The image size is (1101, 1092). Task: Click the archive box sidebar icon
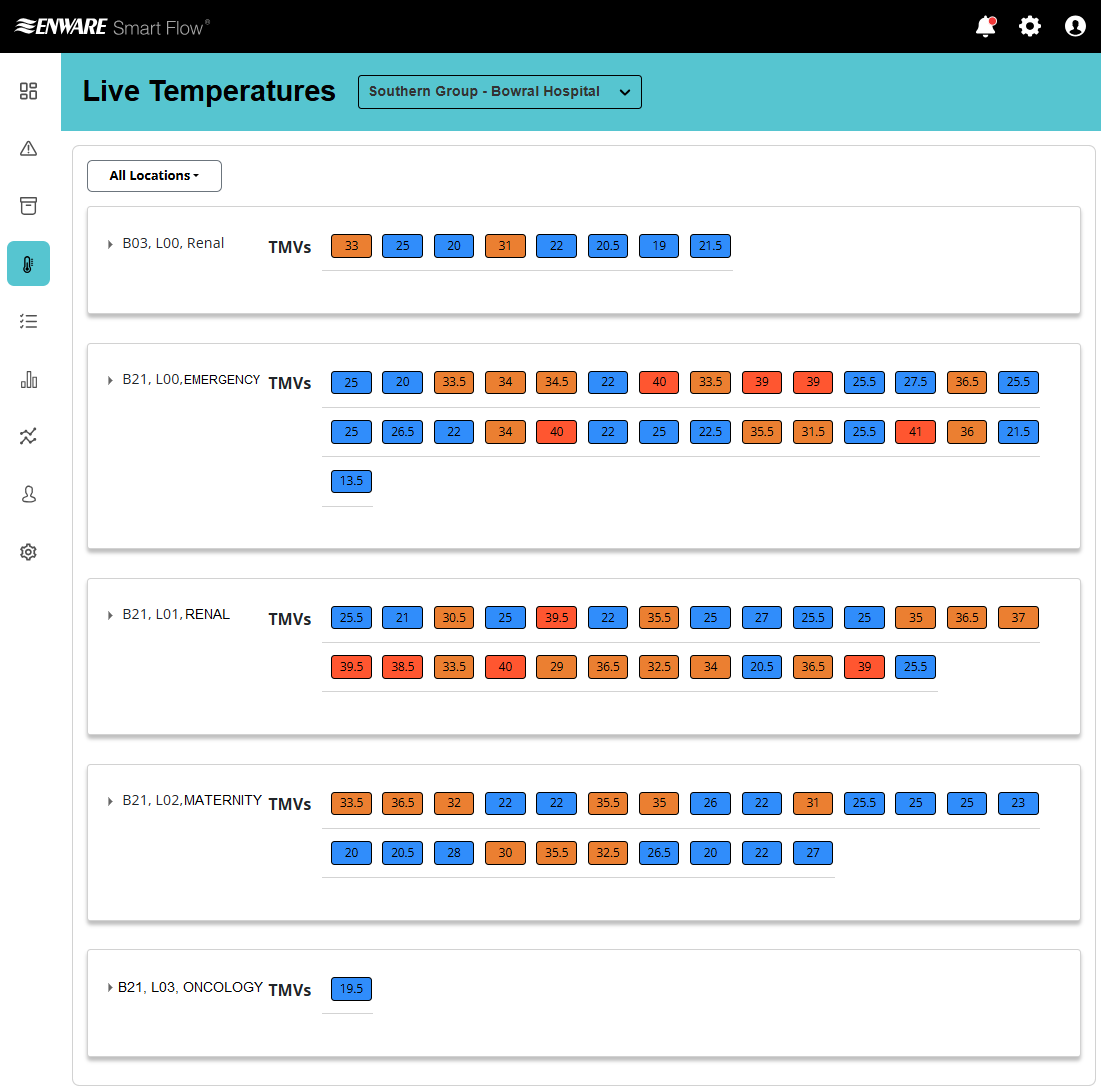click(x=28, y=206)
